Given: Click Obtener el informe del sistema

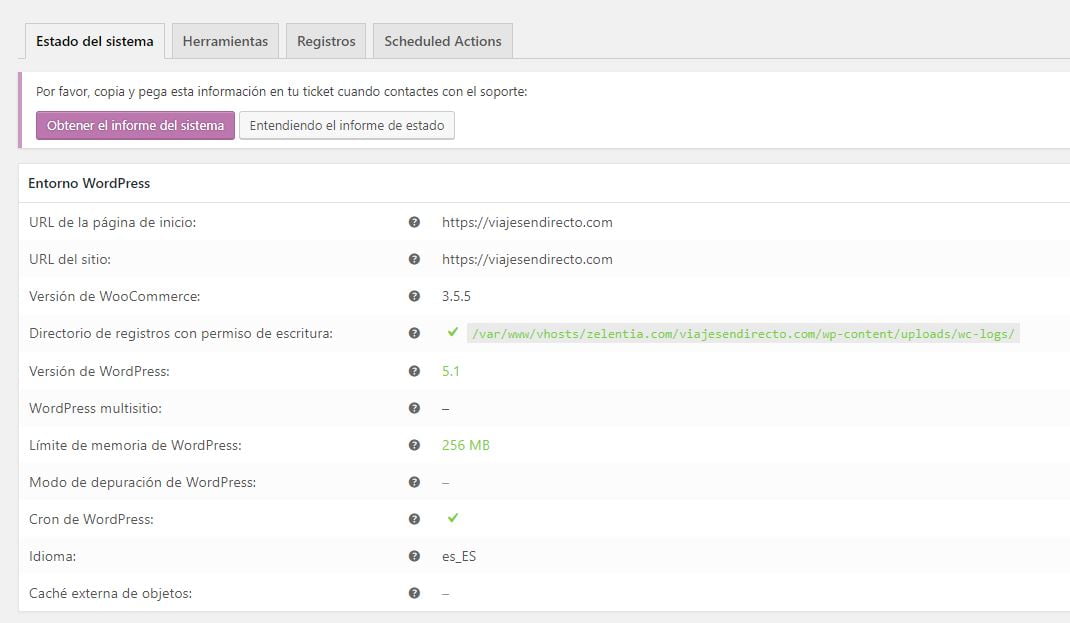Looking at the screenshot, I should pos(134,125).
